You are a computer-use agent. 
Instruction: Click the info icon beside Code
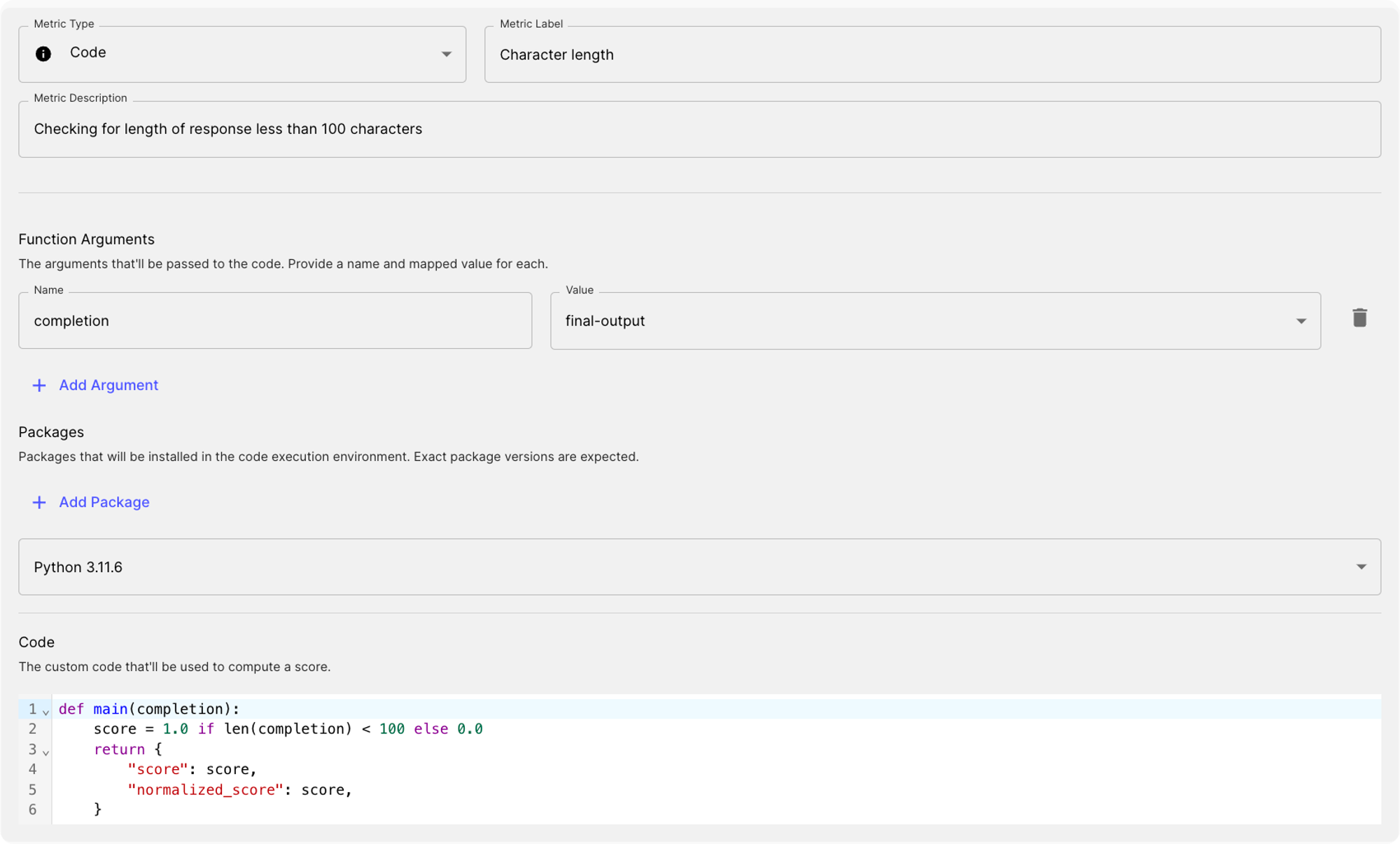pyautogui.click(x=43, y=54)
